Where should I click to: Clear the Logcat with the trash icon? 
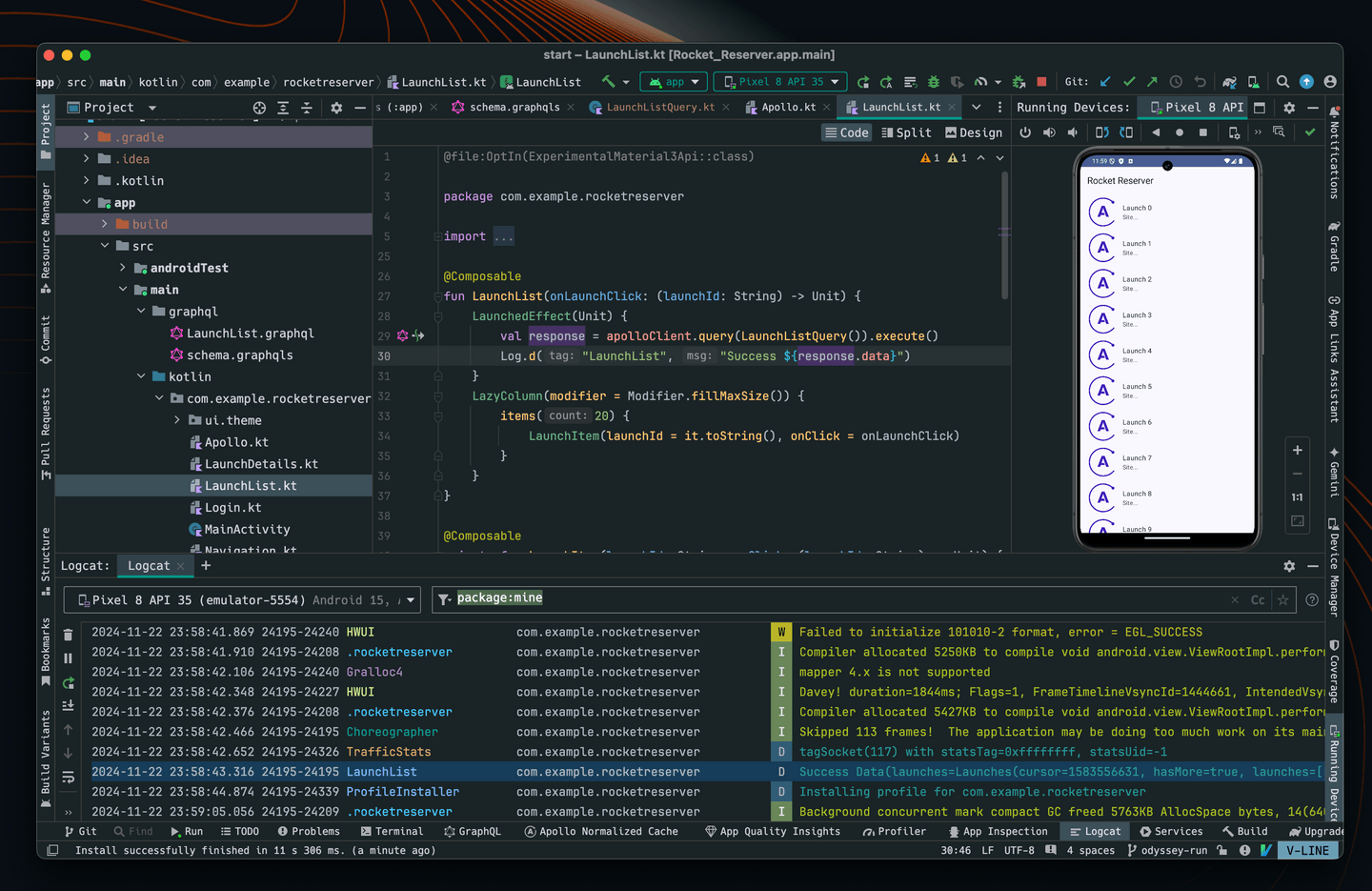[x=67, y=634]
